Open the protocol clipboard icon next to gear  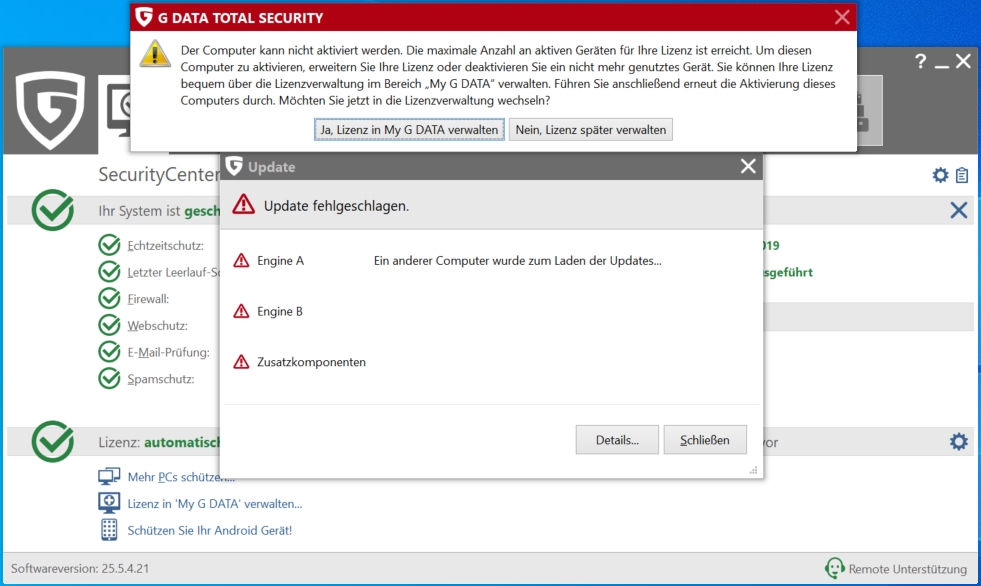pos(962,175)
